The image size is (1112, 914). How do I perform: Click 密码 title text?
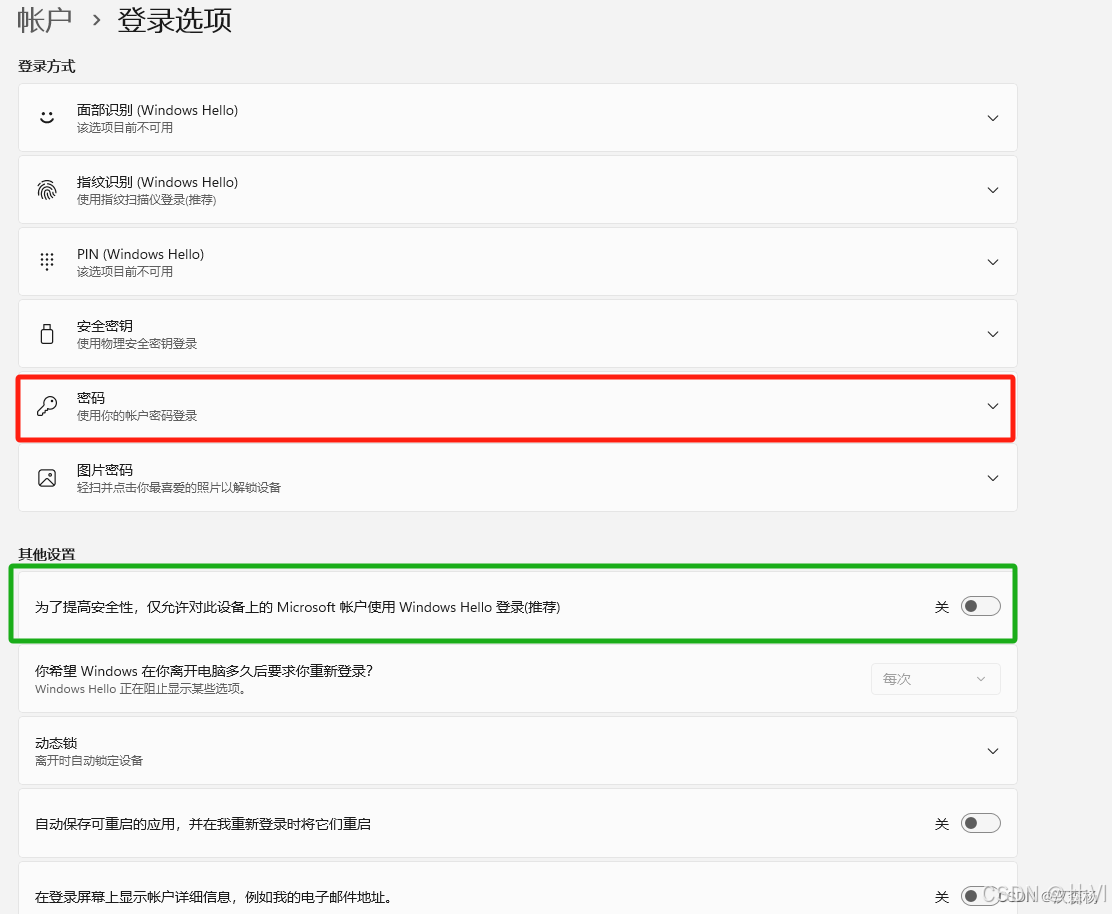[91, 398]
